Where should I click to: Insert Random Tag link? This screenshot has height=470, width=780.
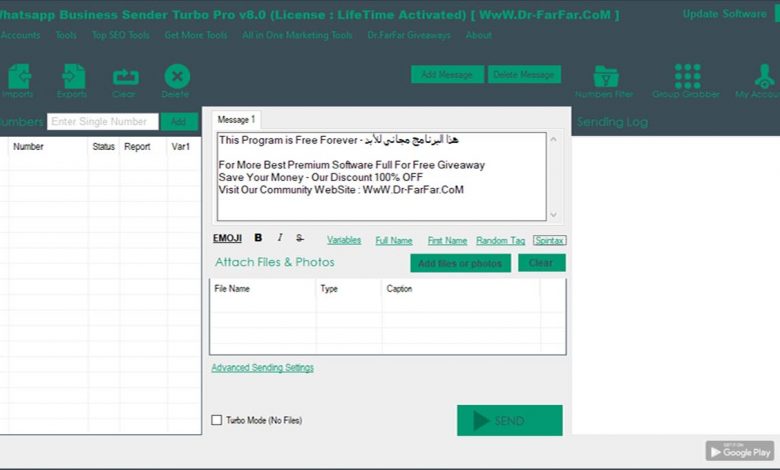pos(500,241)
